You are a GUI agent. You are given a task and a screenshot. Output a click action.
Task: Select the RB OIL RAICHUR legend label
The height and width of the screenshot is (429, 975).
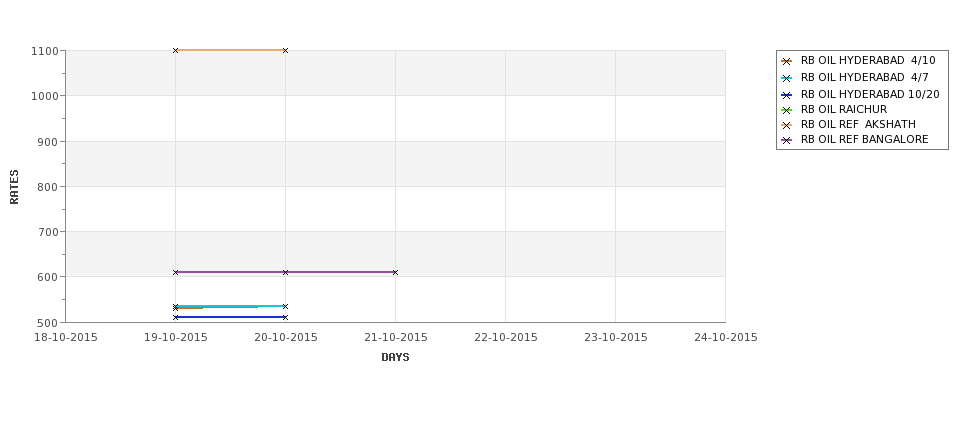pos(843,109)
